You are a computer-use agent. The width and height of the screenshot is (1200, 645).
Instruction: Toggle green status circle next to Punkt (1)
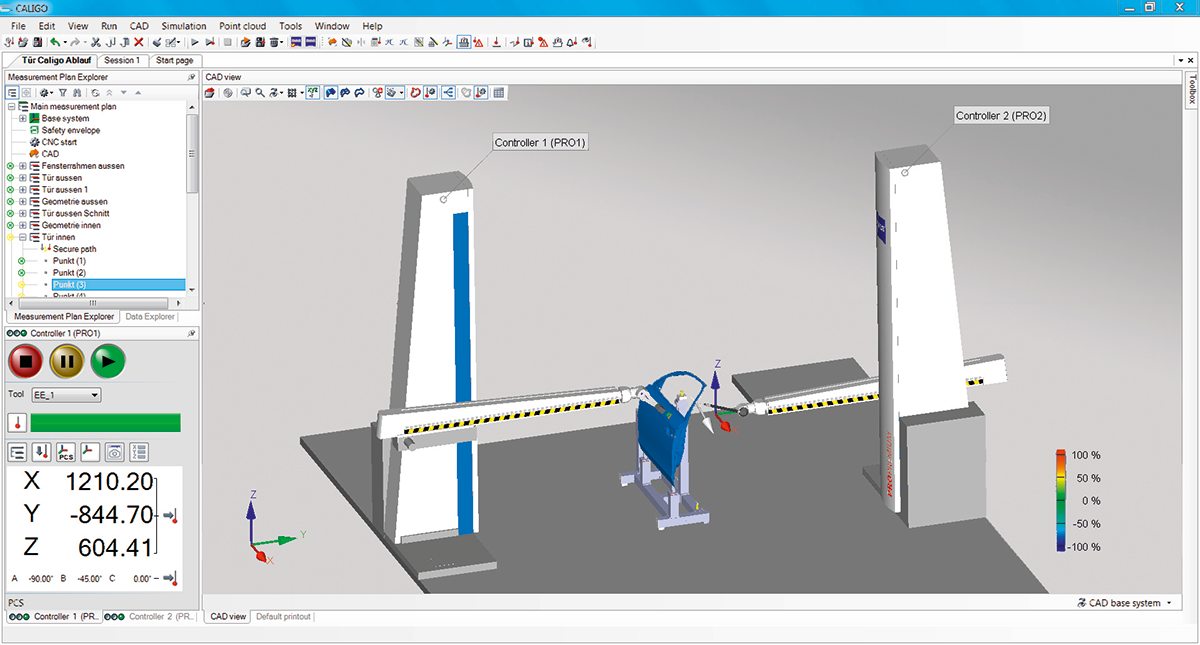click(22, 261)
